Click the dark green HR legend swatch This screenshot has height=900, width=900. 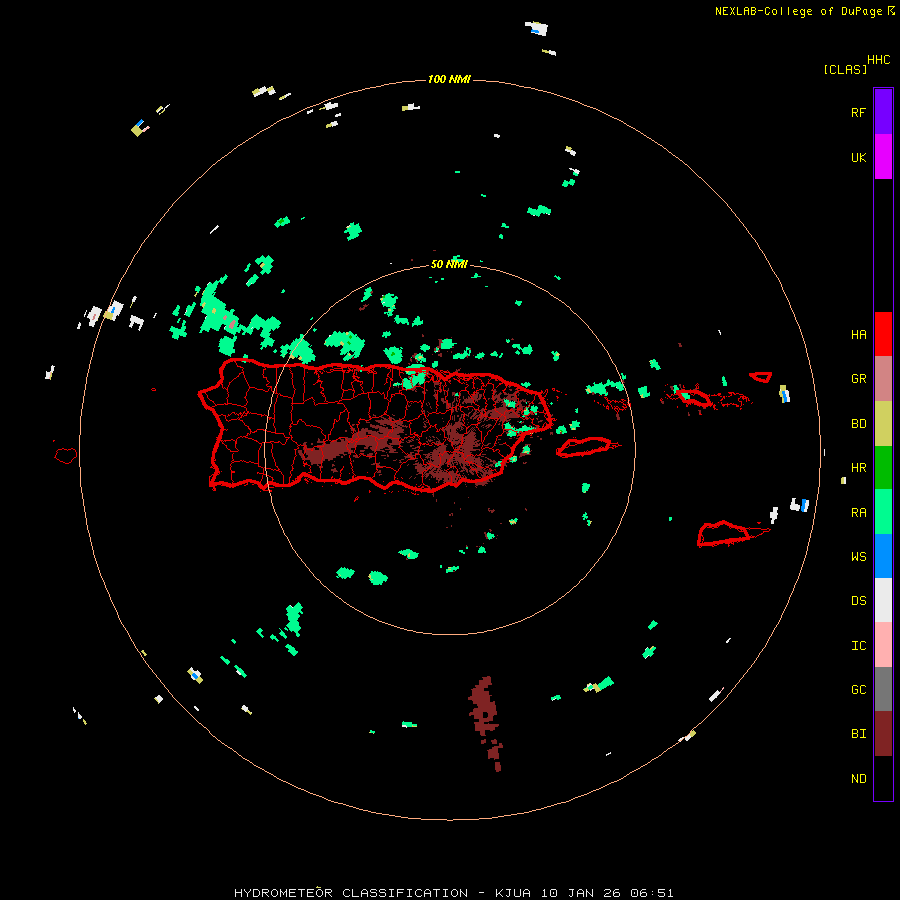pyautogui.click(x=883, y=468)
